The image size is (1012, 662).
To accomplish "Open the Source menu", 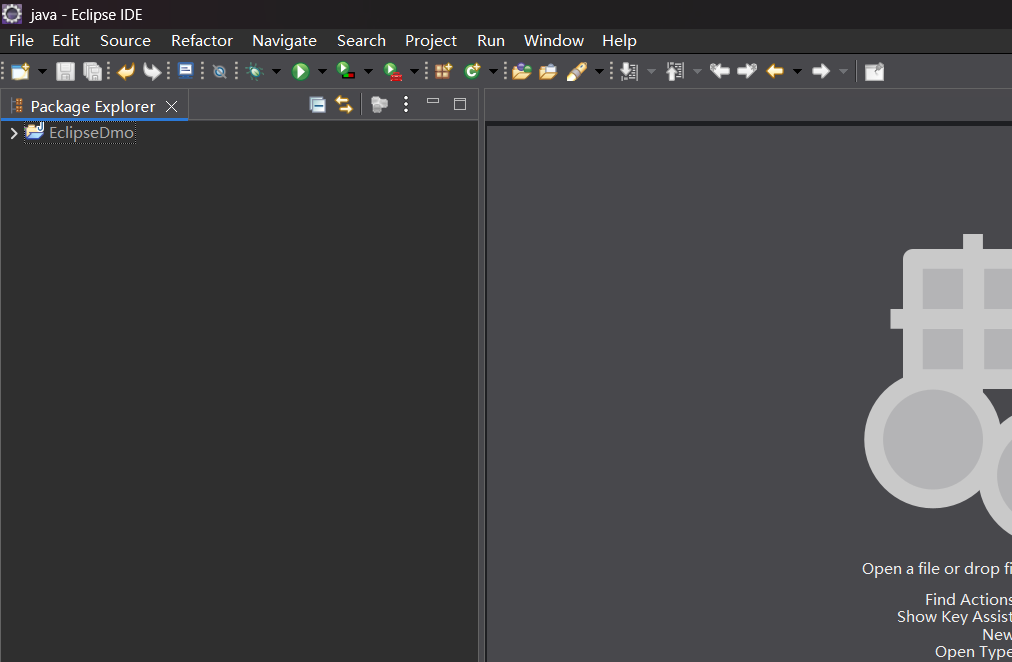I will 125,41.
